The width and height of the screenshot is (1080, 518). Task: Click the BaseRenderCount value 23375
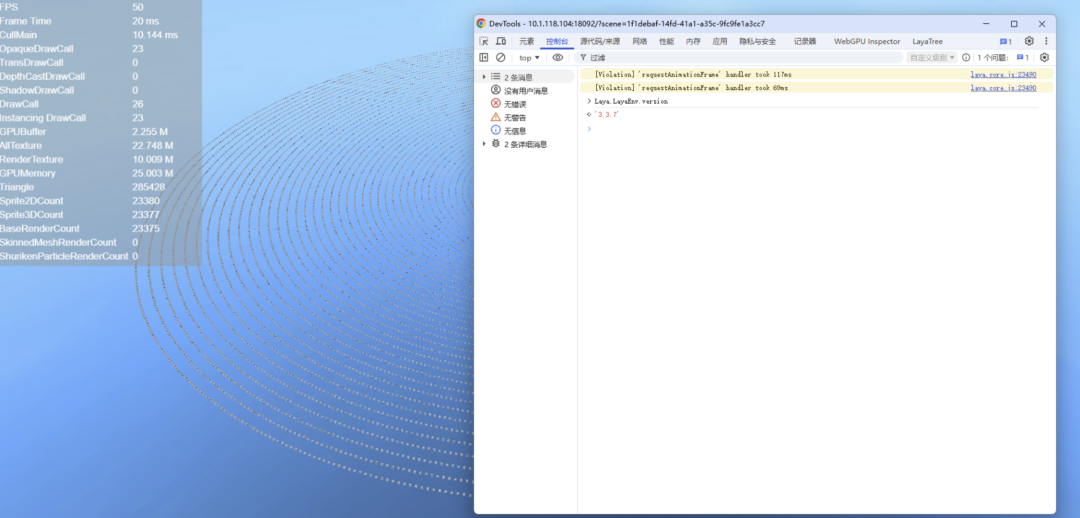146,228
